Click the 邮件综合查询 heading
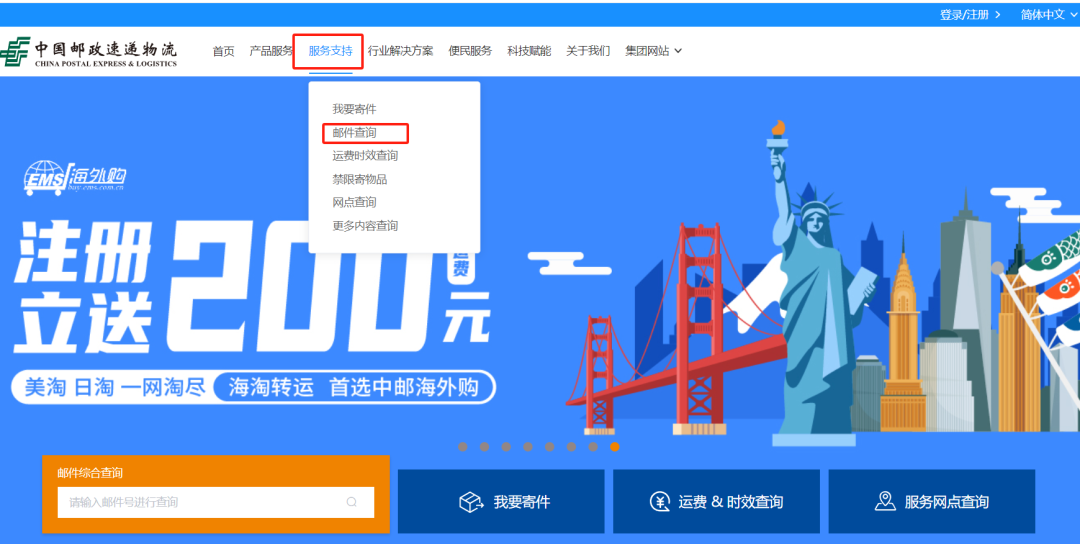The height and width of the screenshot is (544, 1080). [x=90, y=473]
